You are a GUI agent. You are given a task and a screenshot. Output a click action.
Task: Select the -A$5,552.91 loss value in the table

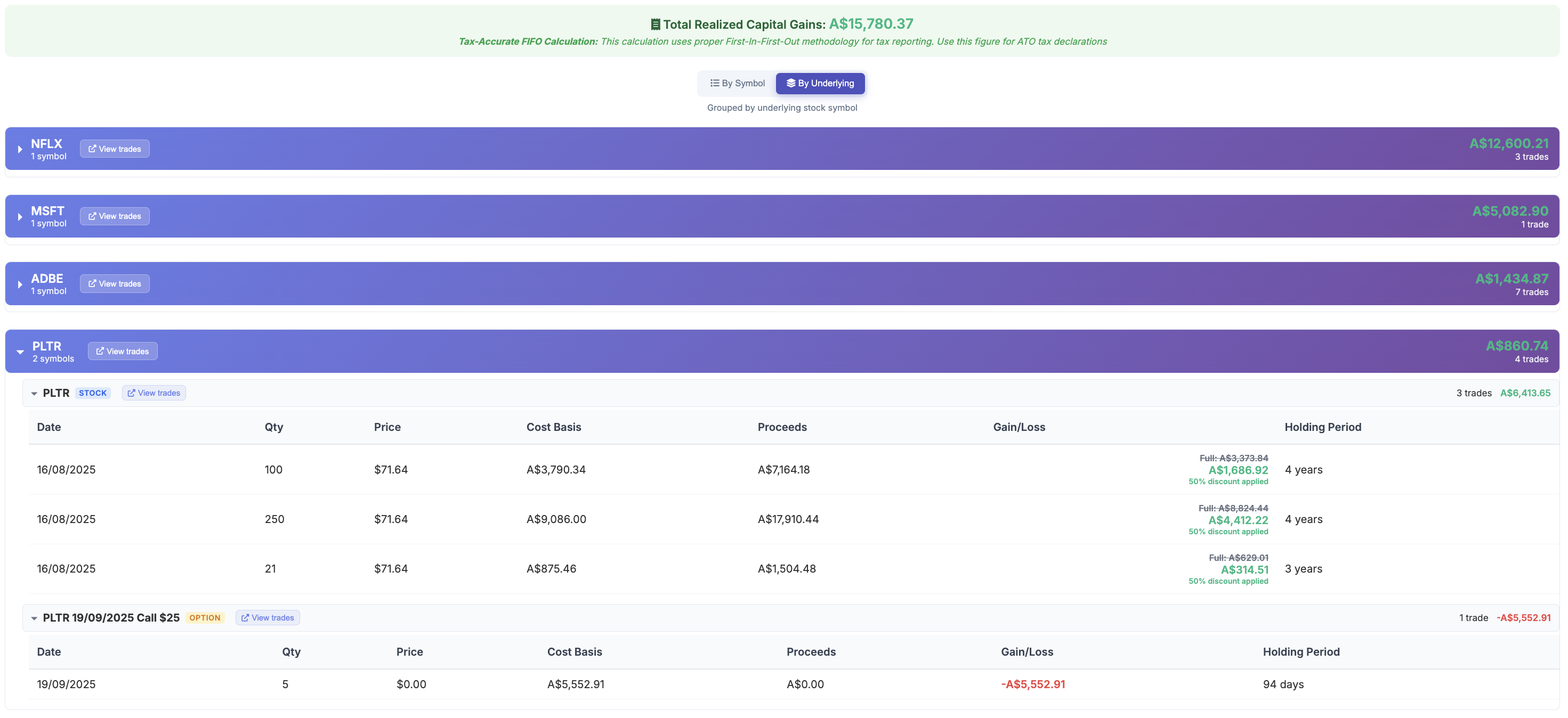point(1033,684)
